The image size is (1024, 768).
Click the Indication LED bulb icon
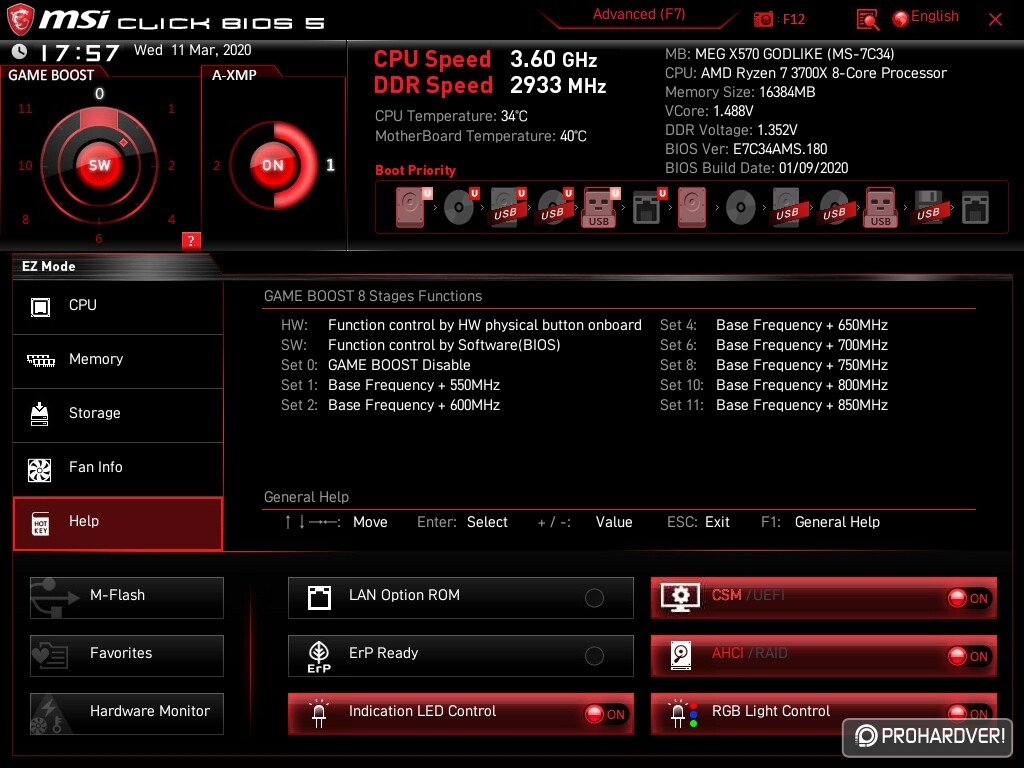coord(319,714)
